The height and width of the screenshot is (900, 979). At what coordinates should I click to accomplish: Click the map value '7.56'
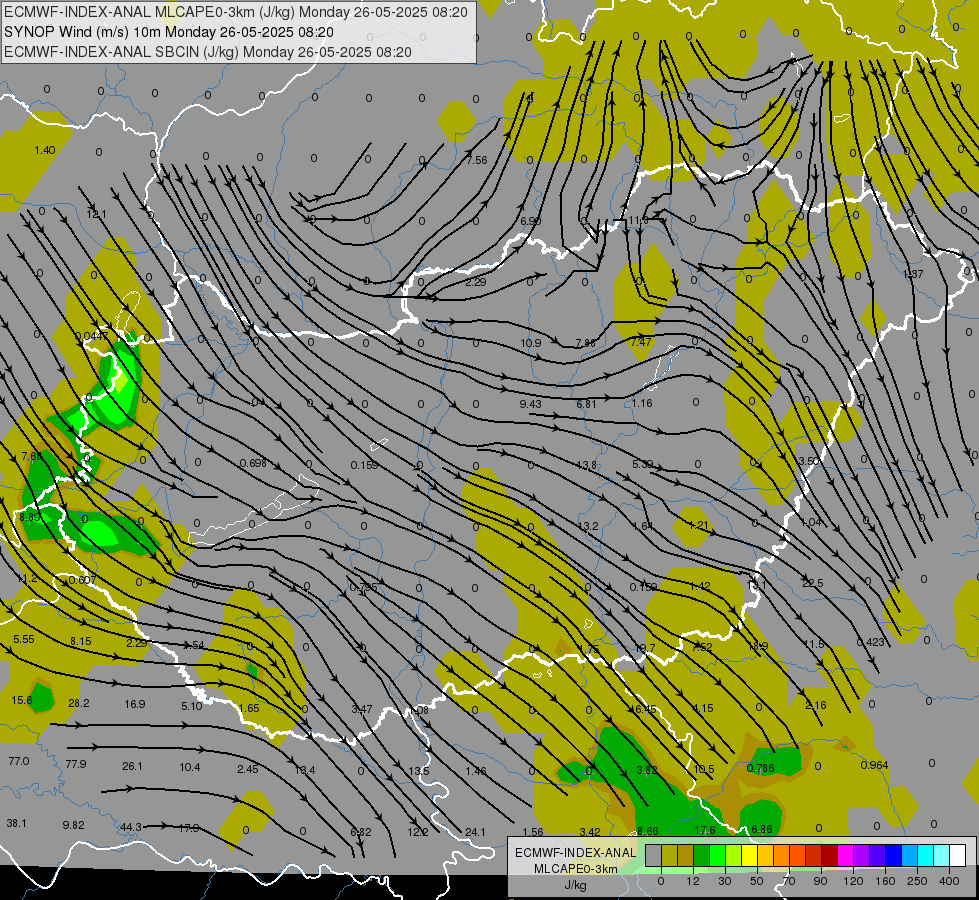point(477,160)
